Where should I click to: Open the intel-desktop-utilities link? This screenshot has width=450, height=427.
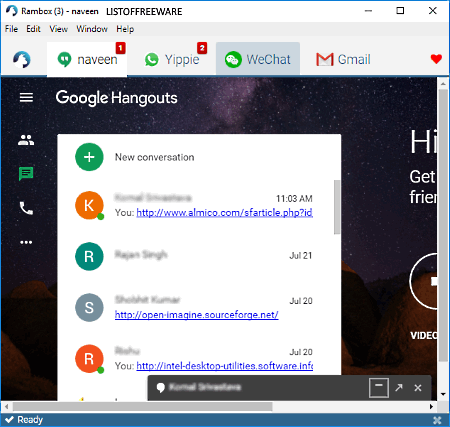pos(224,366)
